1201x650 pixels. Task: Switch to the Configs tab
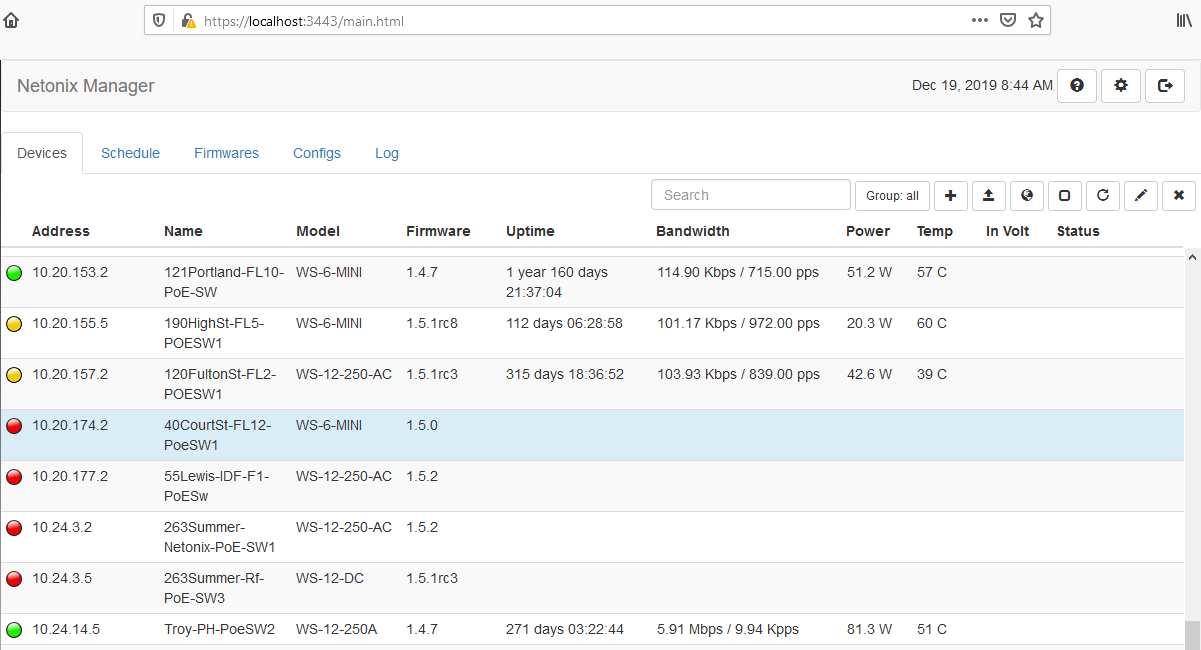tap(317, 153)
